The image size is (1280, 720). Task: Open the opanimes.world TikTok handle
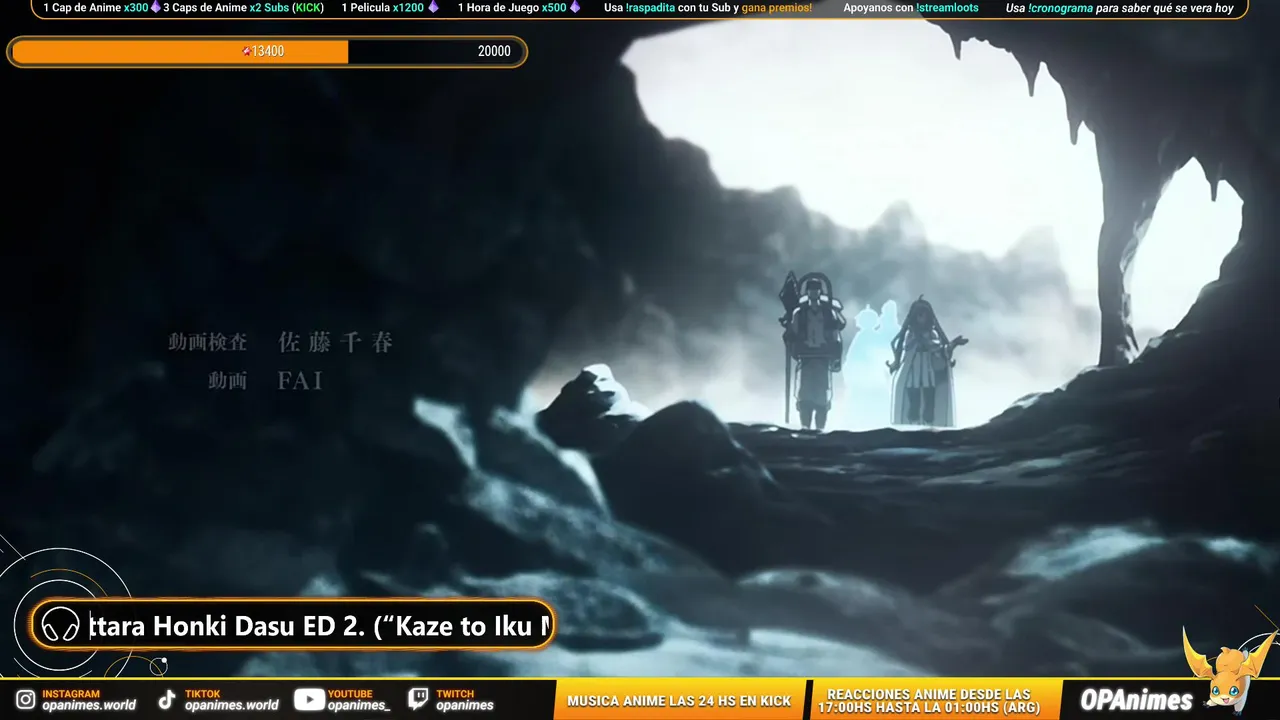click(x=232, y=705)
